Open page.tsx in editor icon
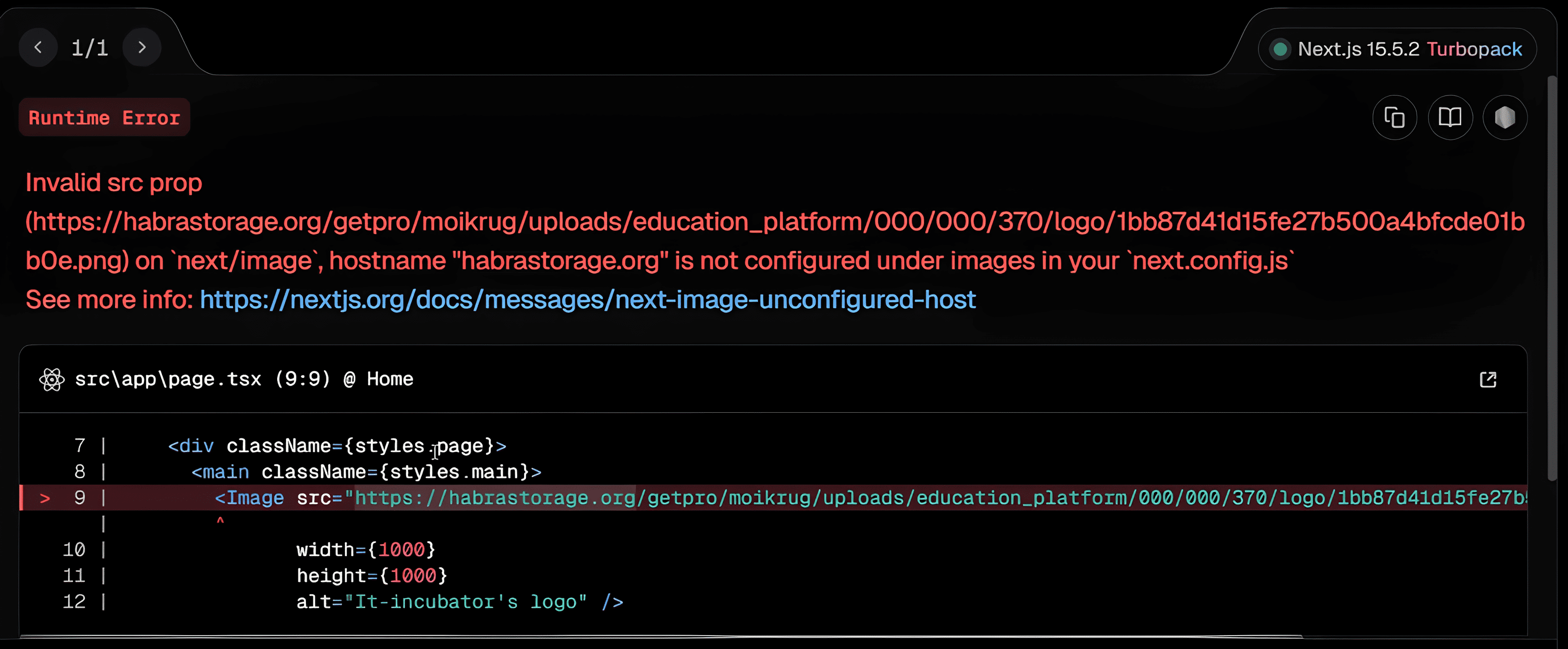 [x=1488, y=380]
